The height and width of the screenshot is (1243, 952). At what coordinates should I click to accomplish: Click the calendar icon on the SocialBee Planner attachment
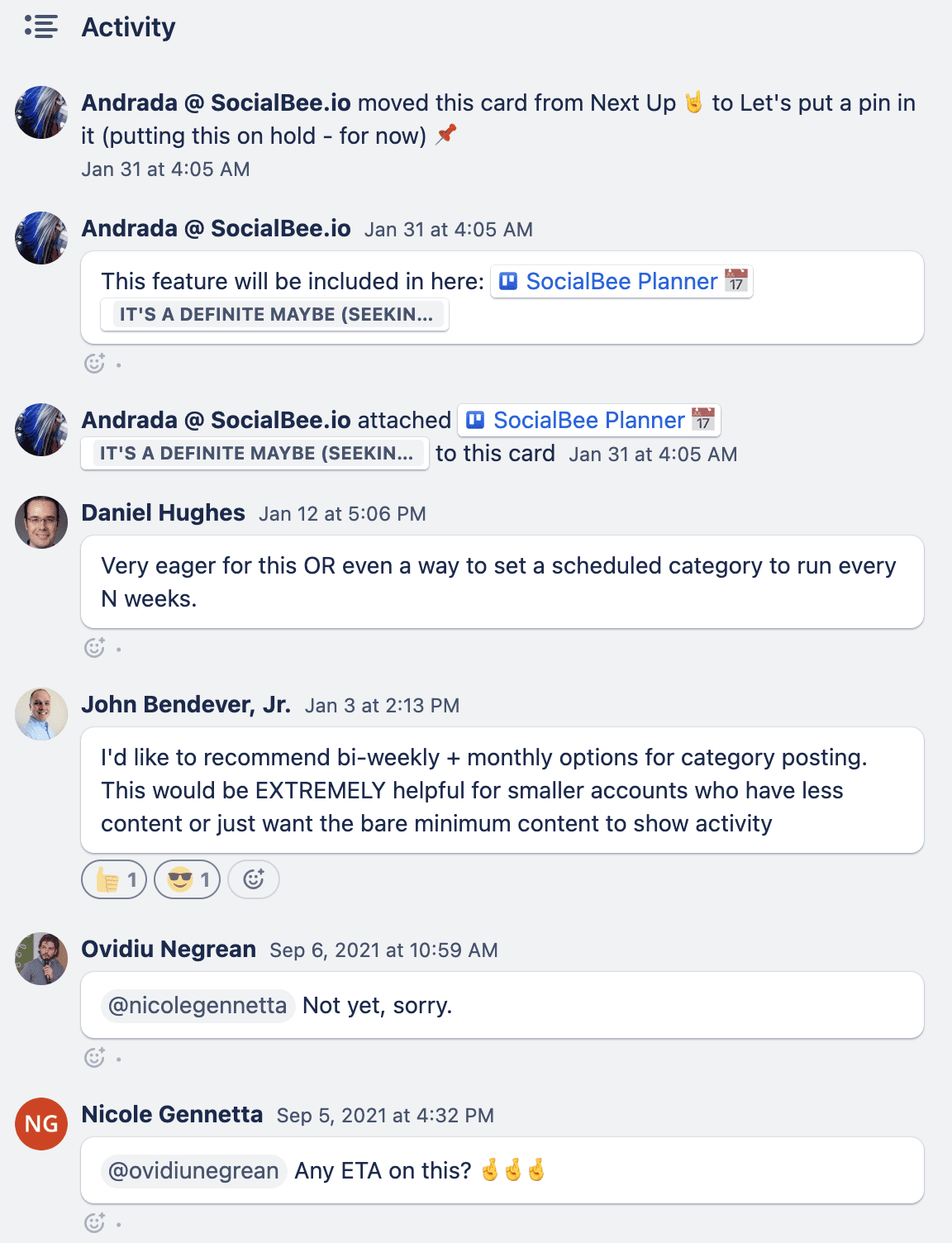point(702,420)
